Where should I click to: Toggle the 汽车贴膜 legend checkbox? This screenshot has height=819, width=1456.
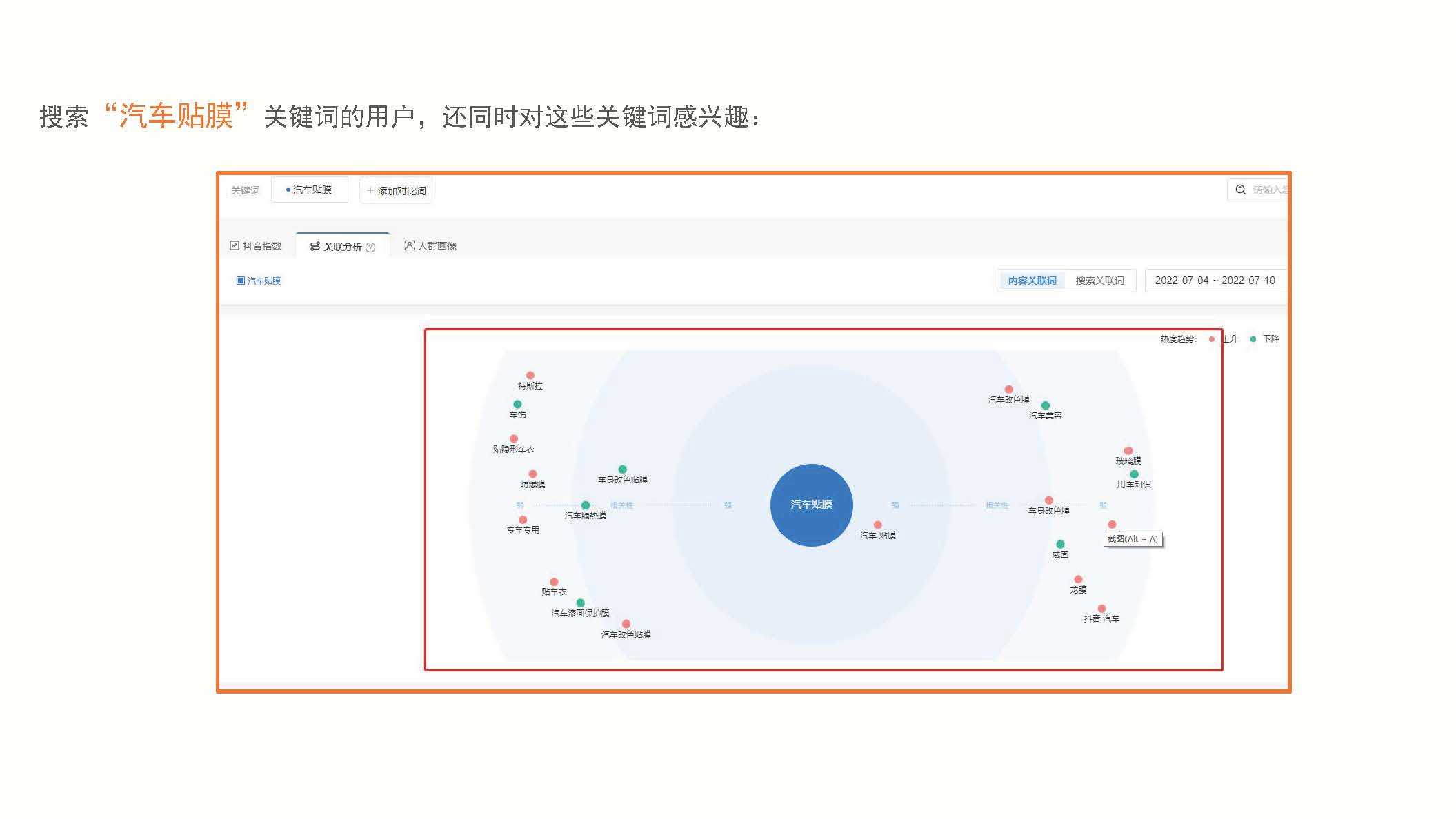click(240, 281)
